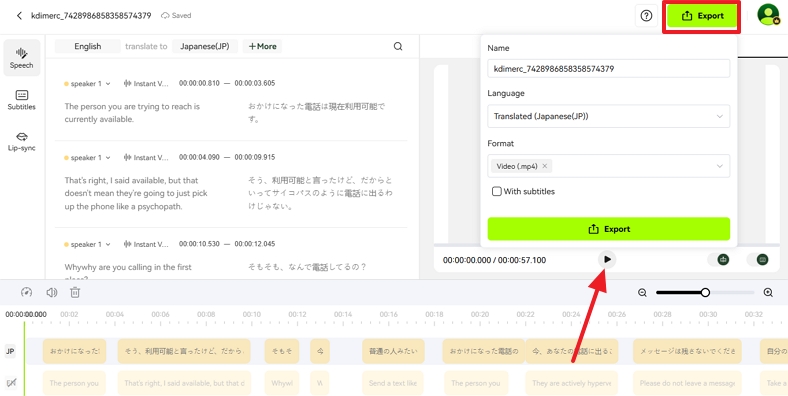Select English clip 'Send a text like'

click(393, 383)
